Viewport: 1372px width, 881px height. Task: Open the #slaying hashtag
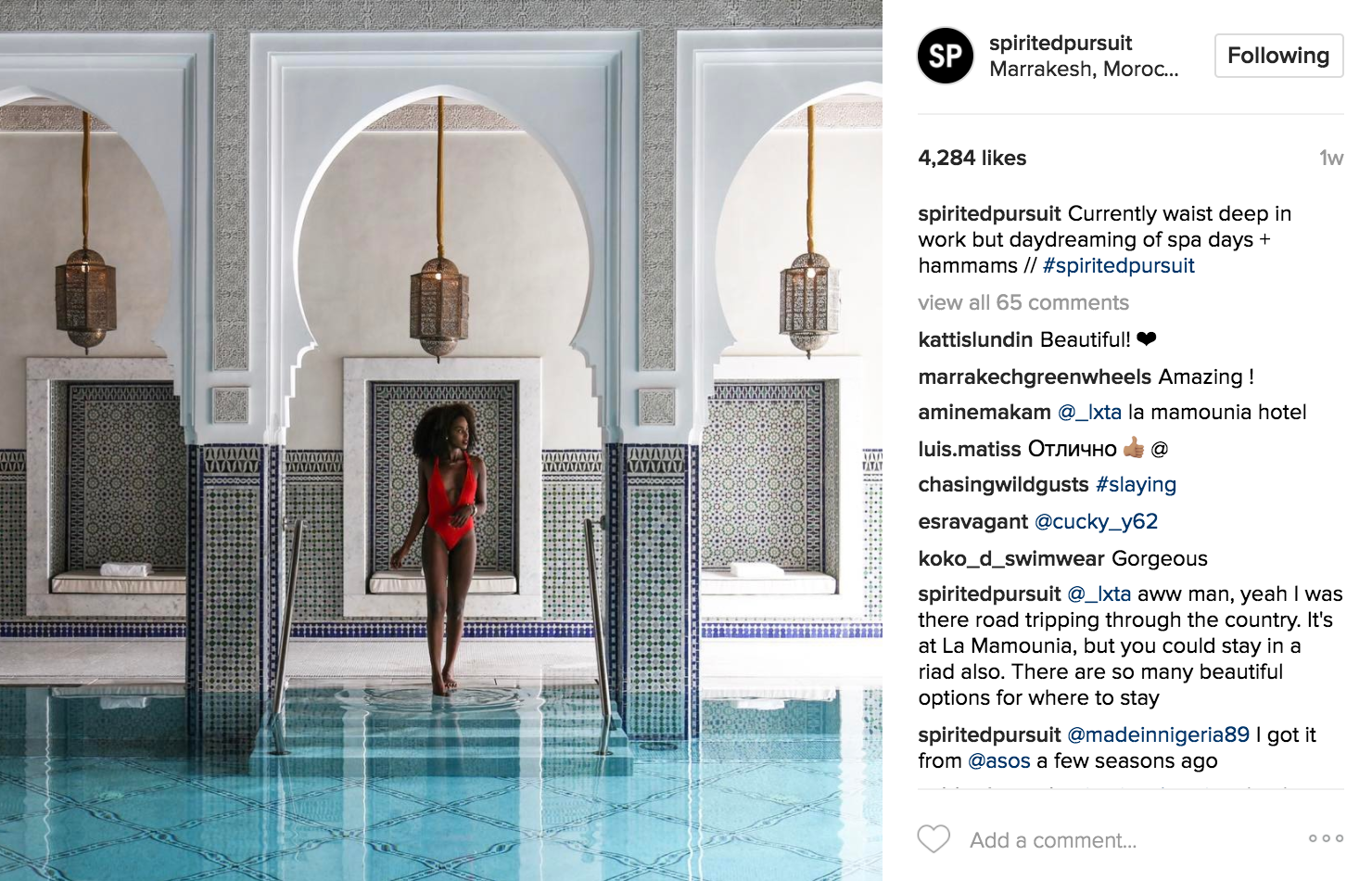click(1136, 484)
